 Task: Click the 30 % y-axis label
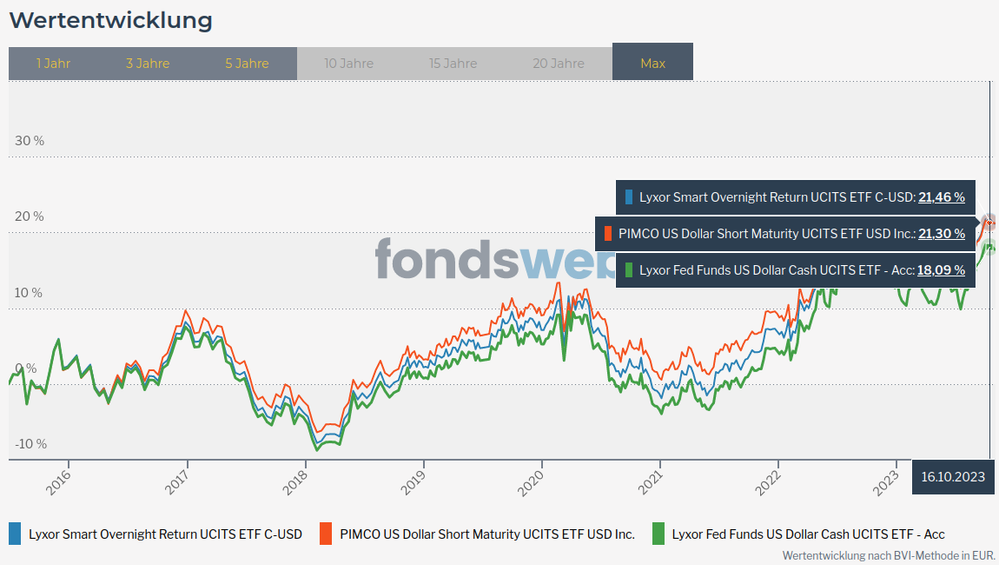point(29,141)
